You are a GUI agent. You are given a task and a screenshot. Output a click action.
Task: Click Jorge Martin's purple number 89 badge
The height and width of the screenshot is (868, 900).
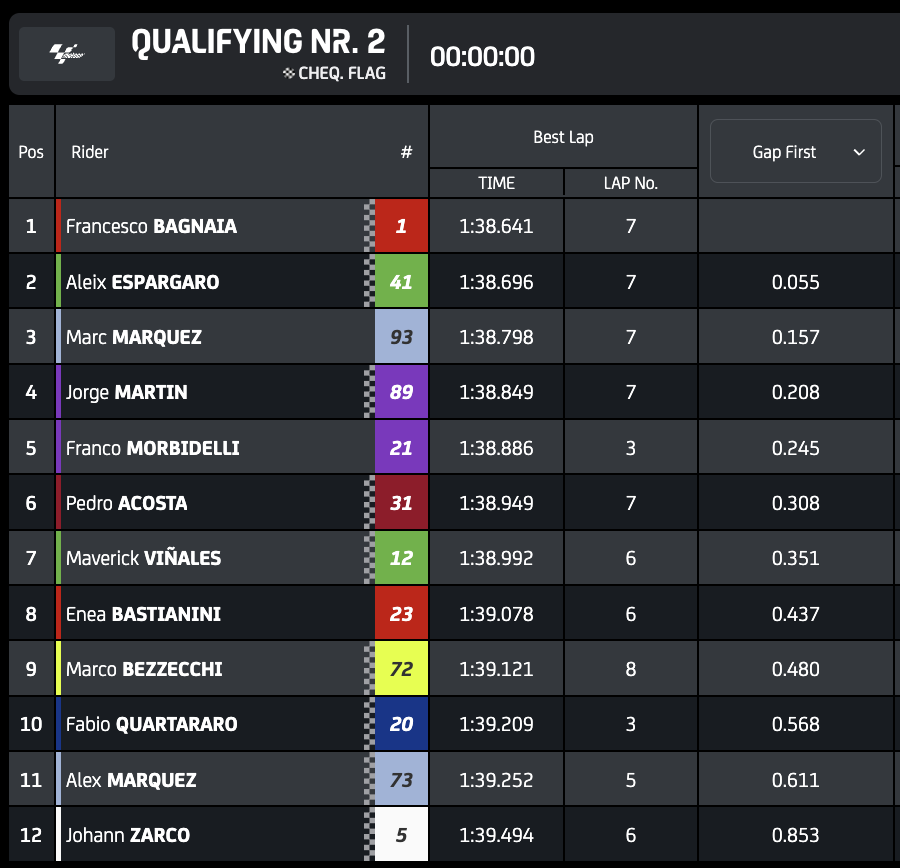pos(401,392)
